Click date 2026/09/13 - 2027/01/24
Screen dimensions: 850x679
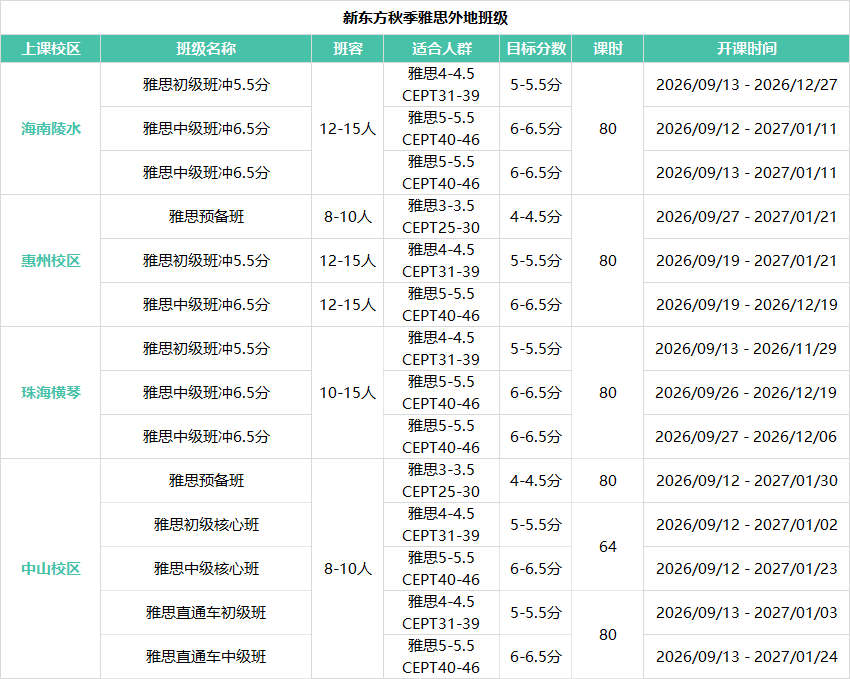(746, 656)
